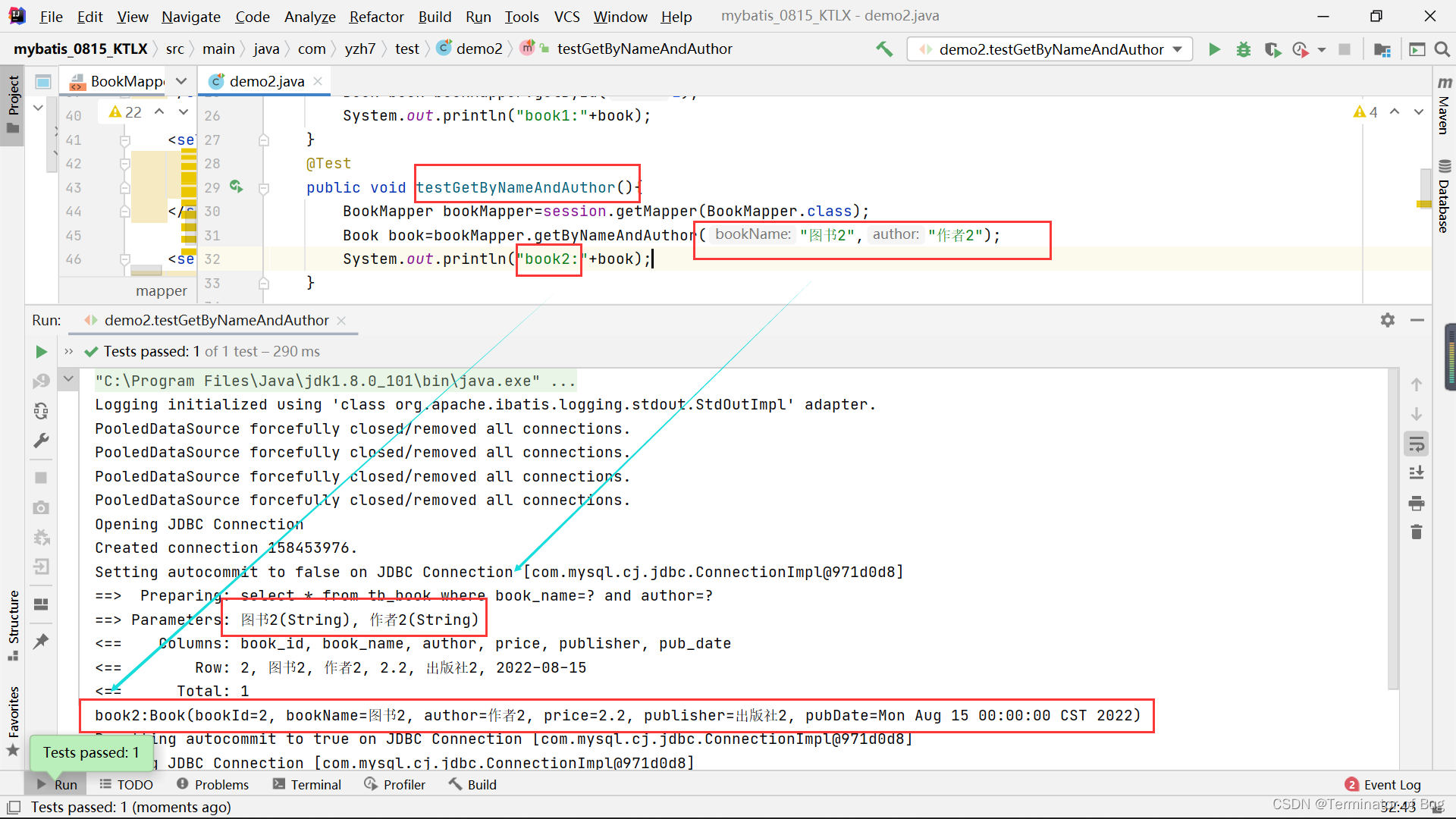
Task: Select the Navigate menu in menu bar
Action: tap(191, 15)
